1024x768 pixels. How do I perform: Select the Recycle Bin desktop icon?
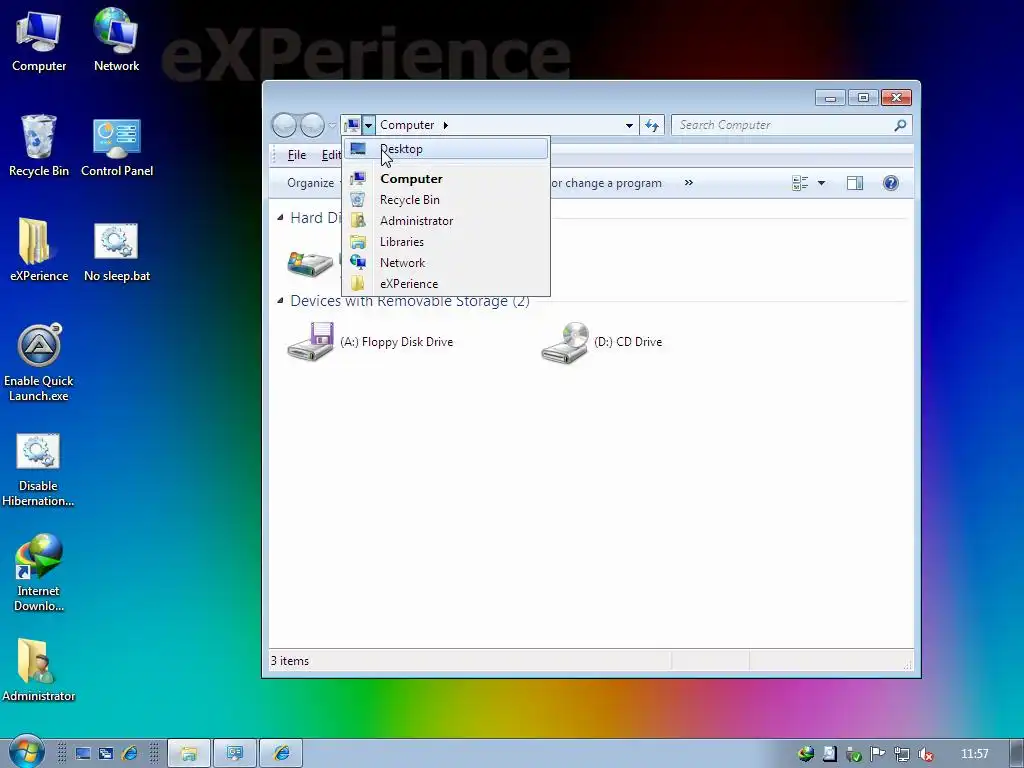tap(39, 146)
